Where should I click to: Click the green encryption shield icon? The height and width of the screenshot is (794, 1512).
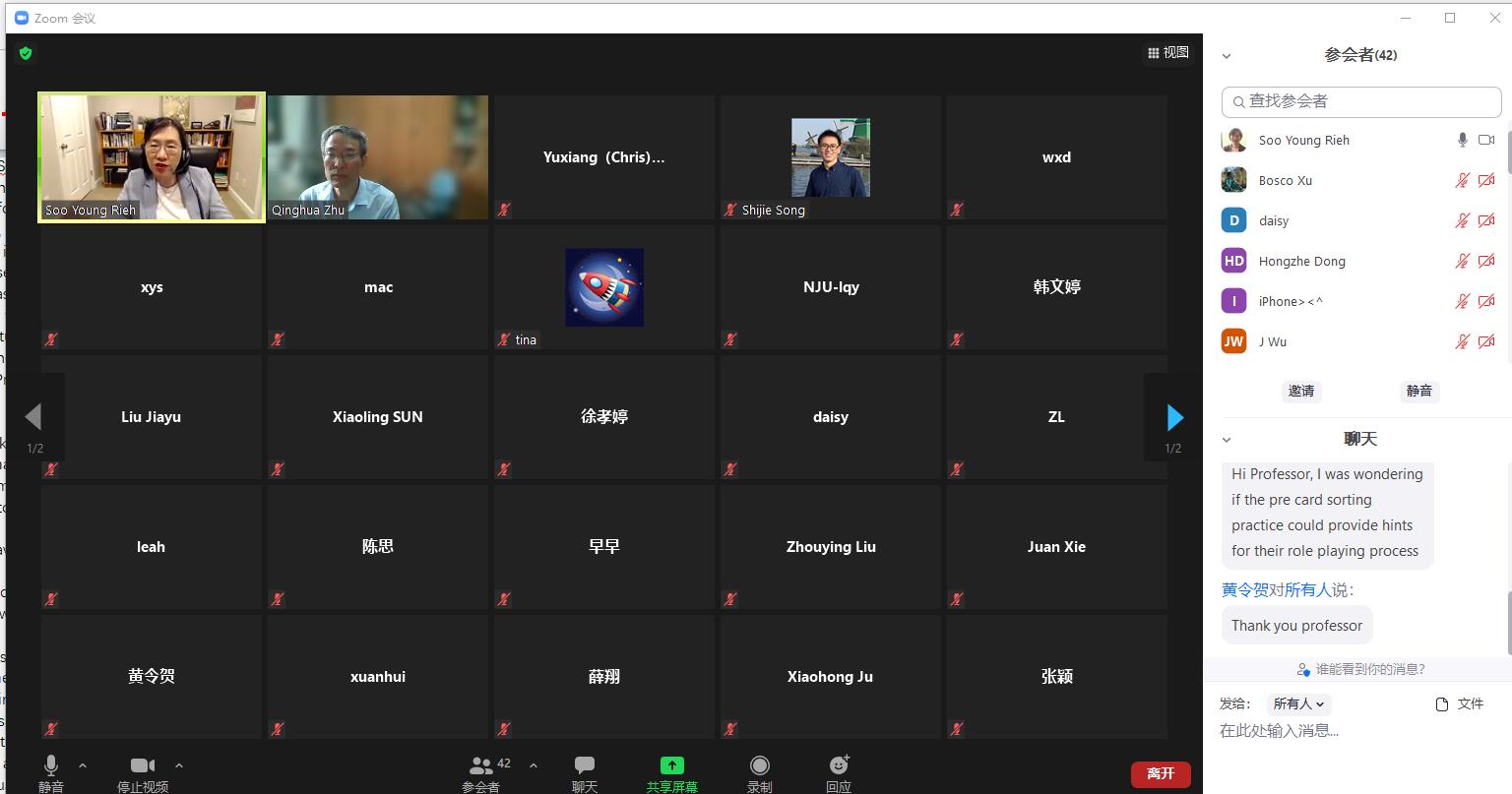click(26, 53)
